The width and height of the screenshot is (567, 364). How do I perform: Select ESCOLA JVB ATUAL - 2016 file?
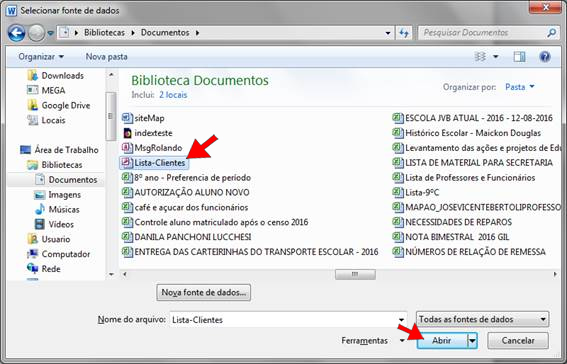tap(473, 118)
